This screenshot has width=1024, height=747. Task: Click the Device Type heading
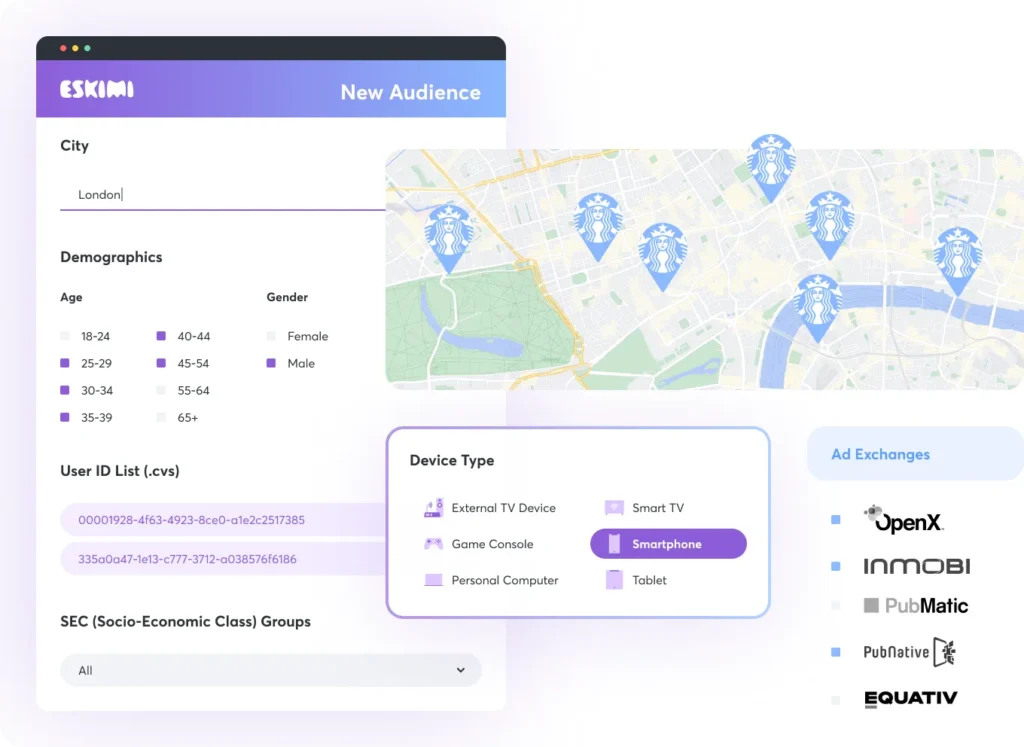pyautogui.click(x=452, y=460)
